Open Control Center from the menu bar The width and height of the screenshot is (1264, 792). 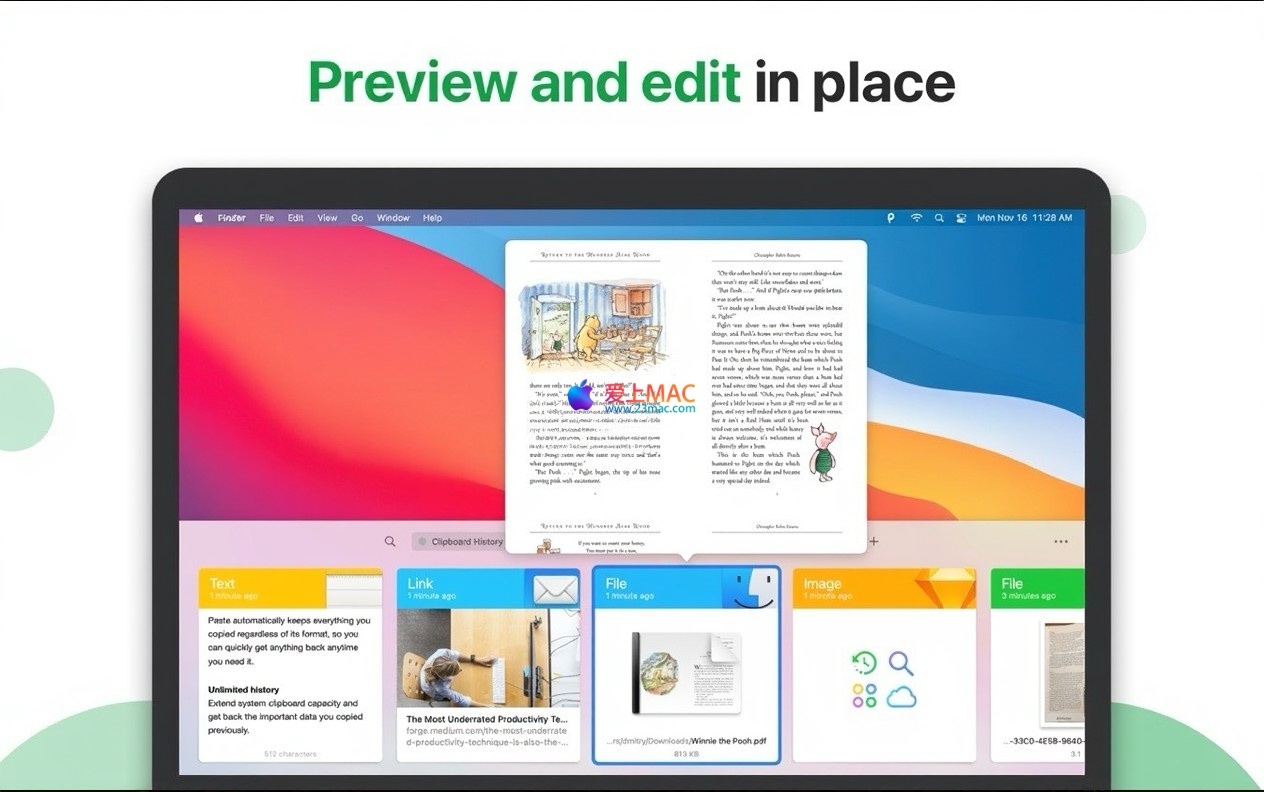961,218
